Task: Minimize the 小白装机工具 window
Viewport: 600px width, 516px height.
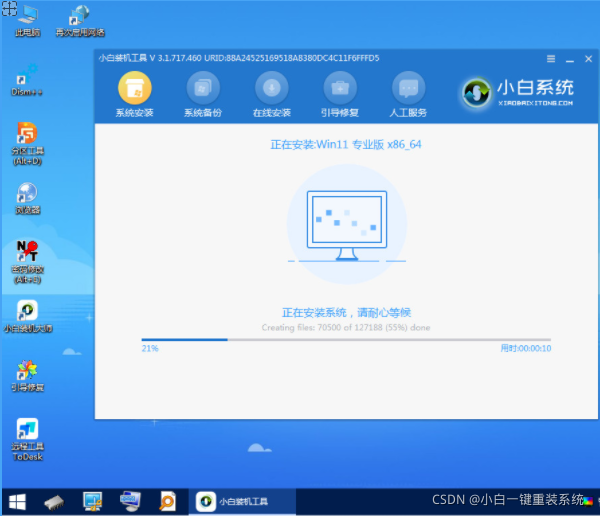Action: pos(570,59)
